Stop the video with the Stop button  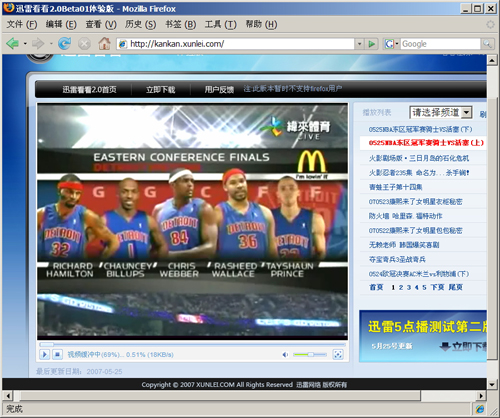tap(57, 354)
